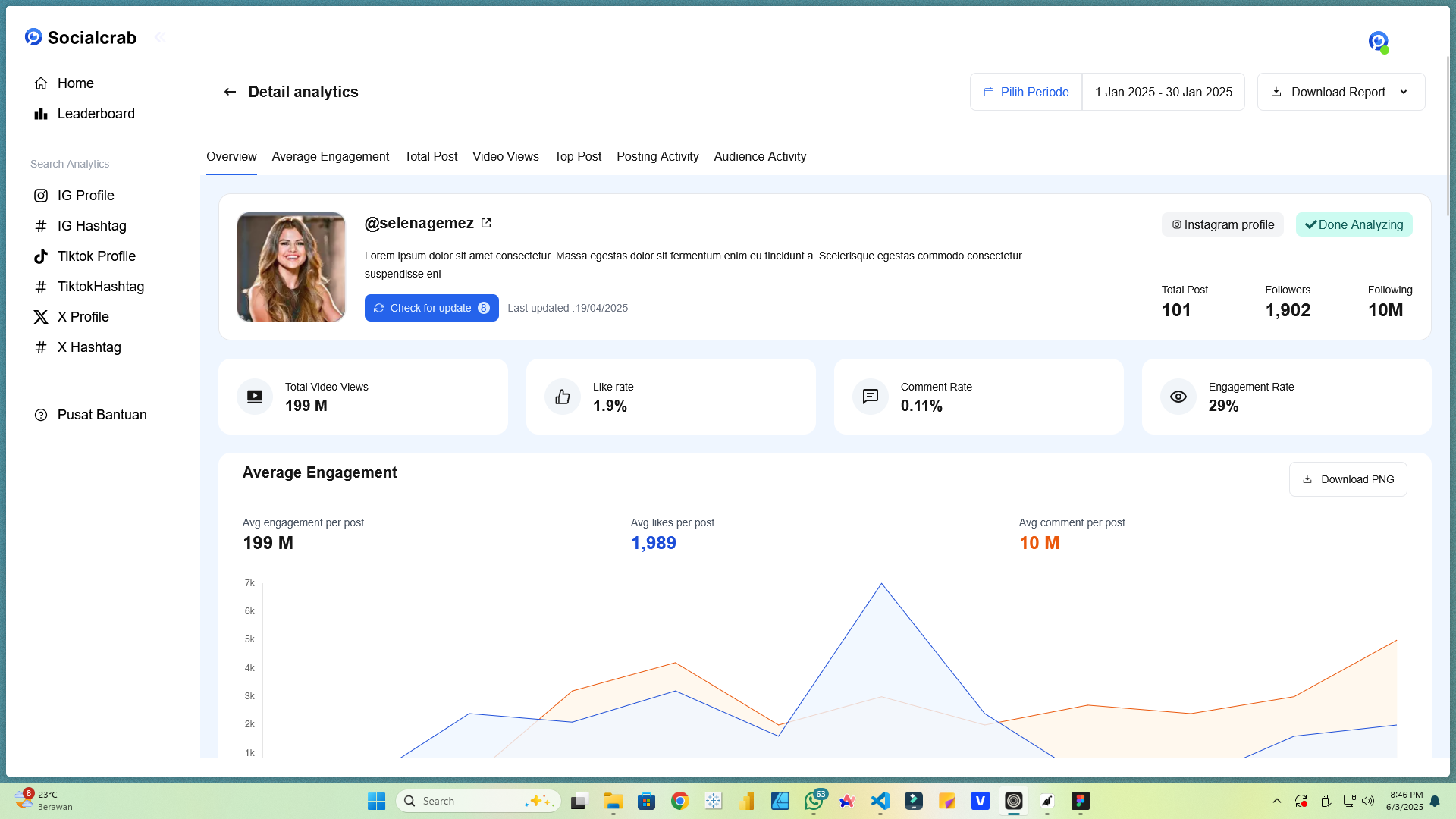The height and width of the screenshot is (819, 1456).
Task: Click the Check for update button
Action: [x=431, y=308]
